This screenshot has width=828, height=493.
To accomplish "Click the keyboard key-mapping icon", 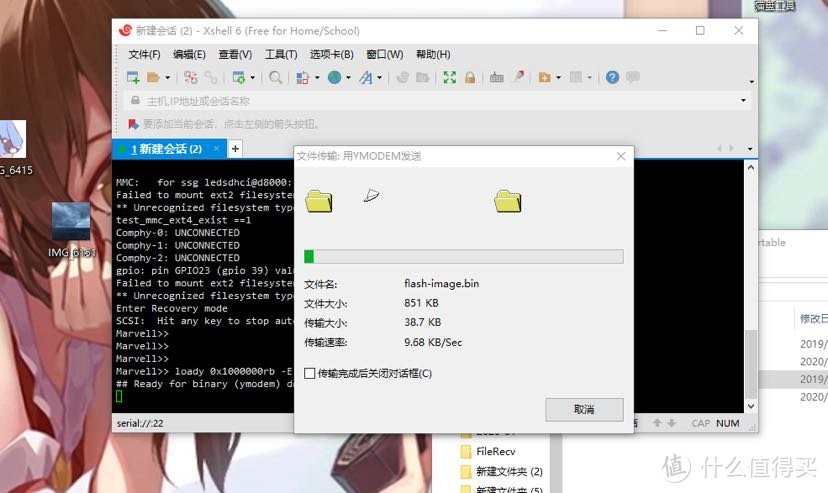I will 496,78.
